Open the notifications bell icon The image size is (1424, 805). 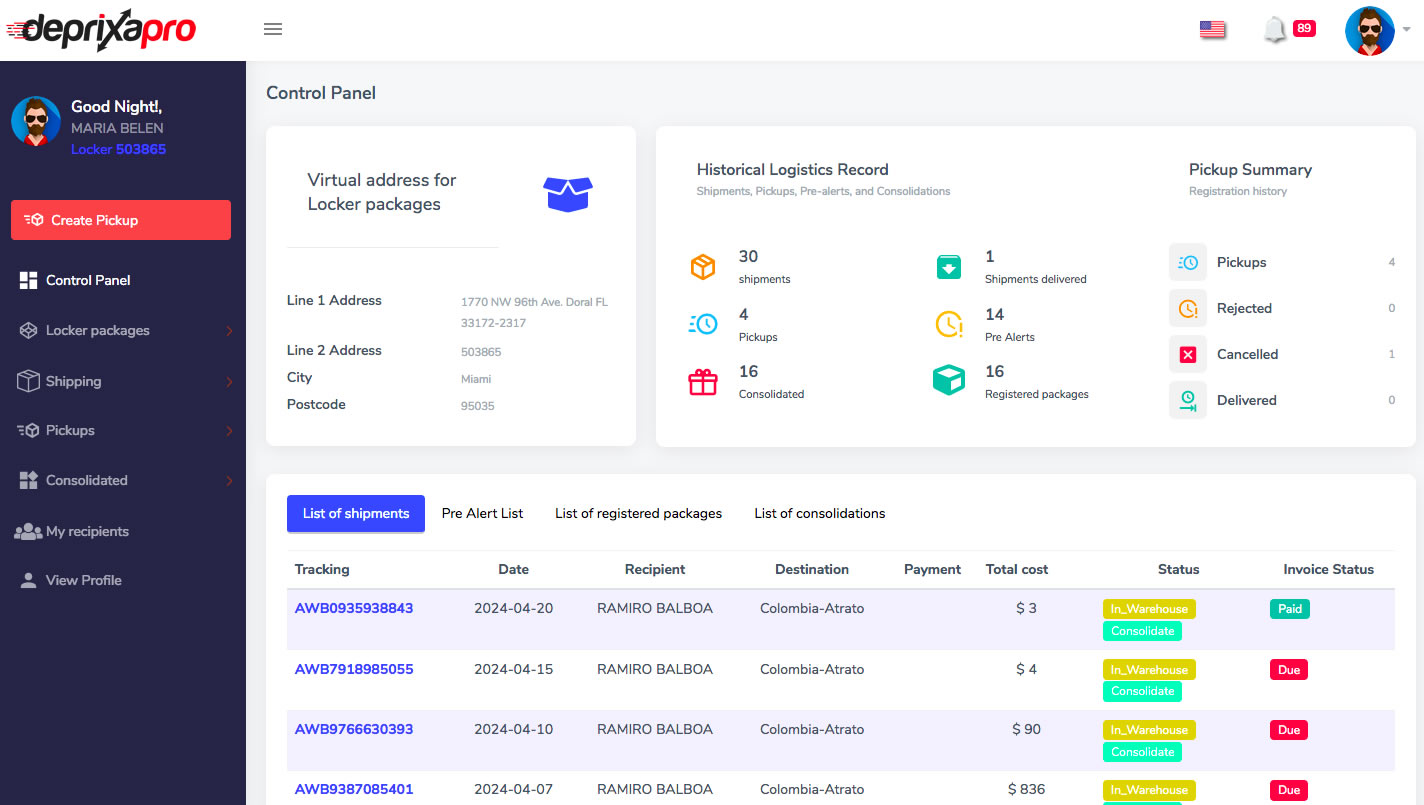tap(1275, 30)
